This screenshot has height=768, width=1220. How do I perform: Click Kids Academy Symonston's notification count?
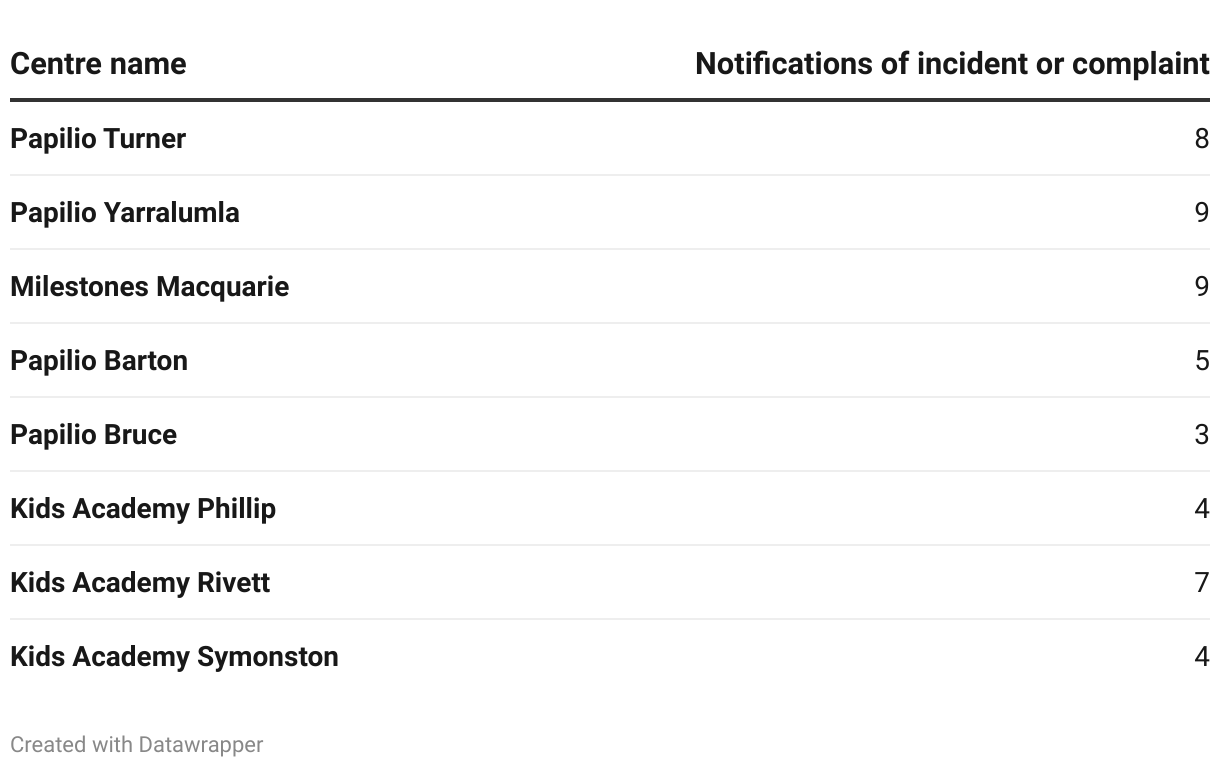point(1201,656)
